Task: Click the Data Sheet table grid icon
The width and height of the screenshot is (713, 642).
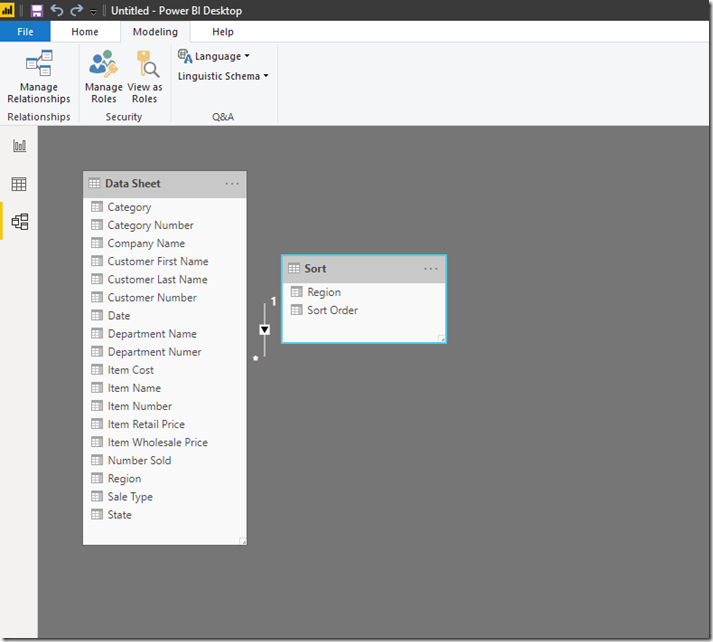Action: click(x=94, y=183)
